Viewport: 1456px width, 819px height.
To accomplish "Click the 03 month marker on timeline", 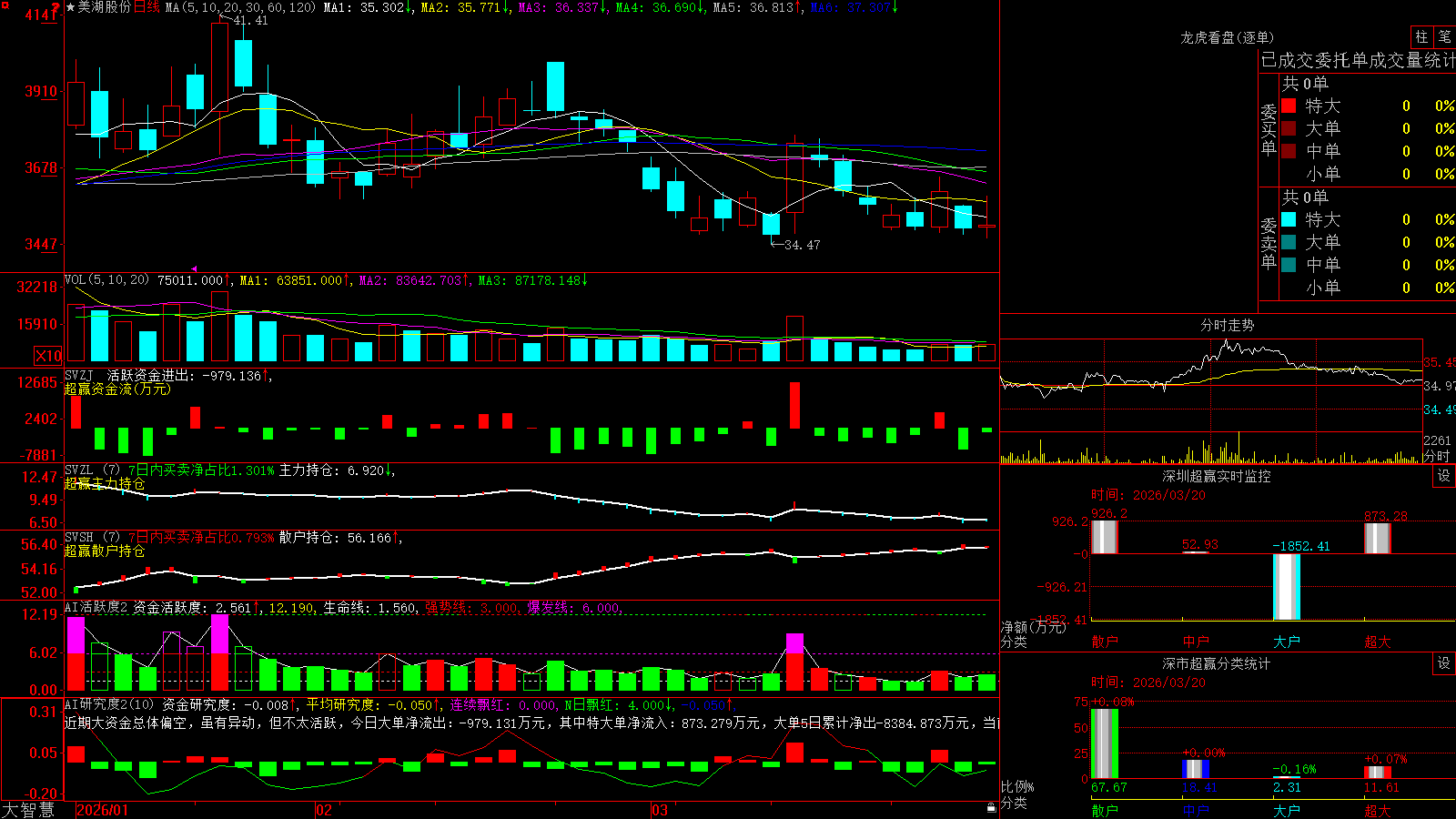I will 660,810.
